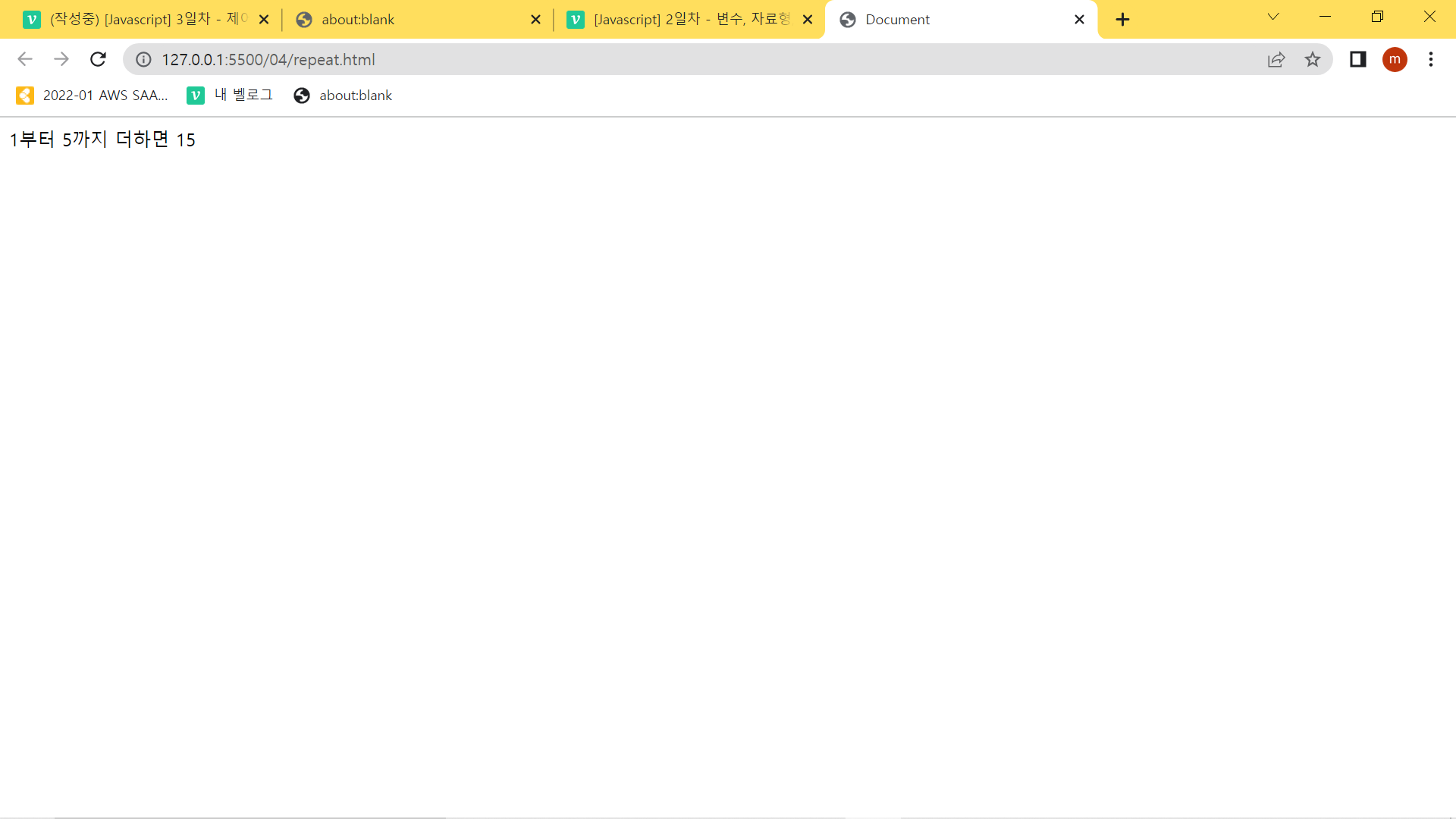Go back to previous page

click(x=25, y=59)
